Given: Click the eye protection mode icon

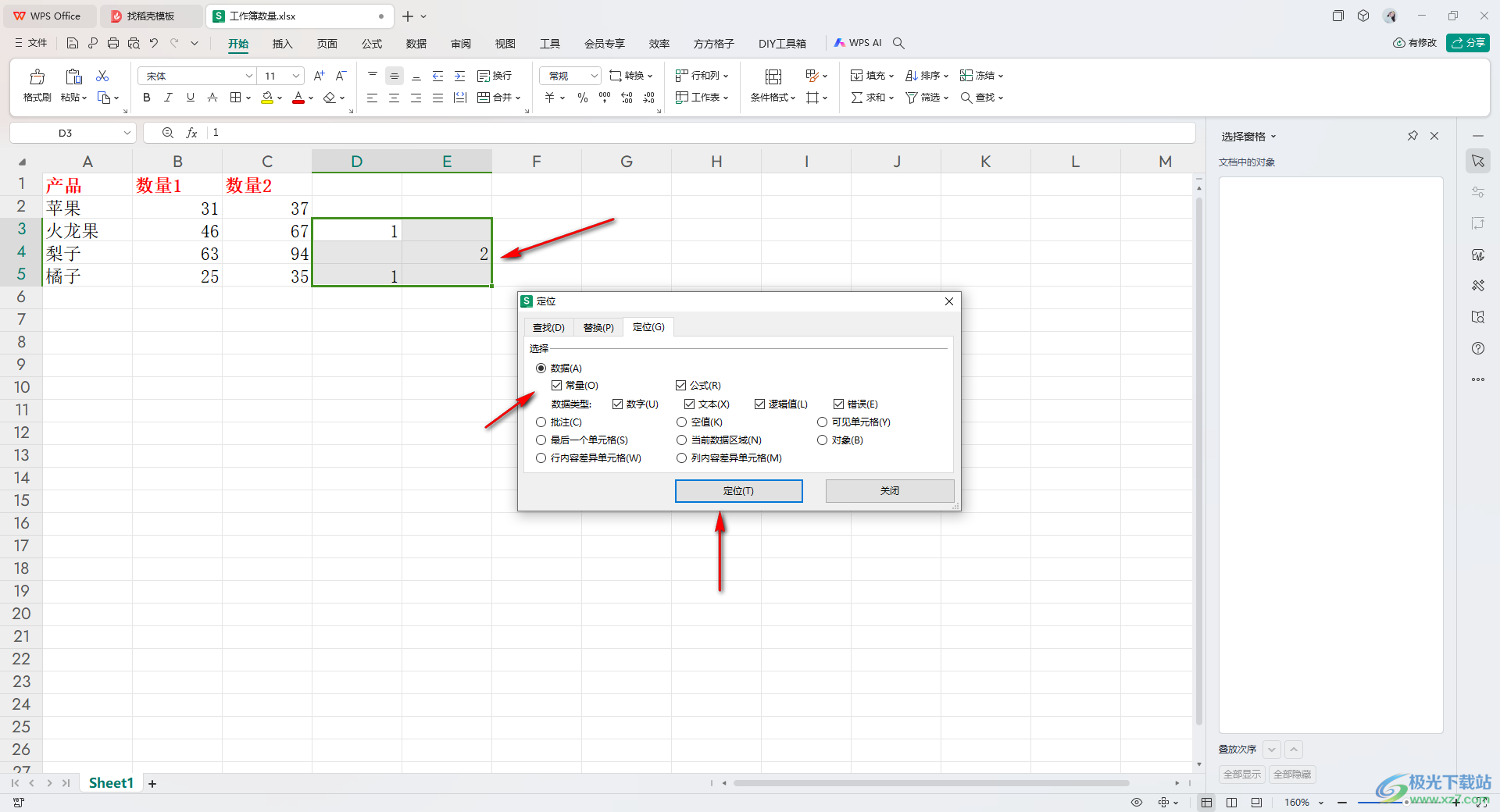Looking at the screenshot, I should point(1137,802).
